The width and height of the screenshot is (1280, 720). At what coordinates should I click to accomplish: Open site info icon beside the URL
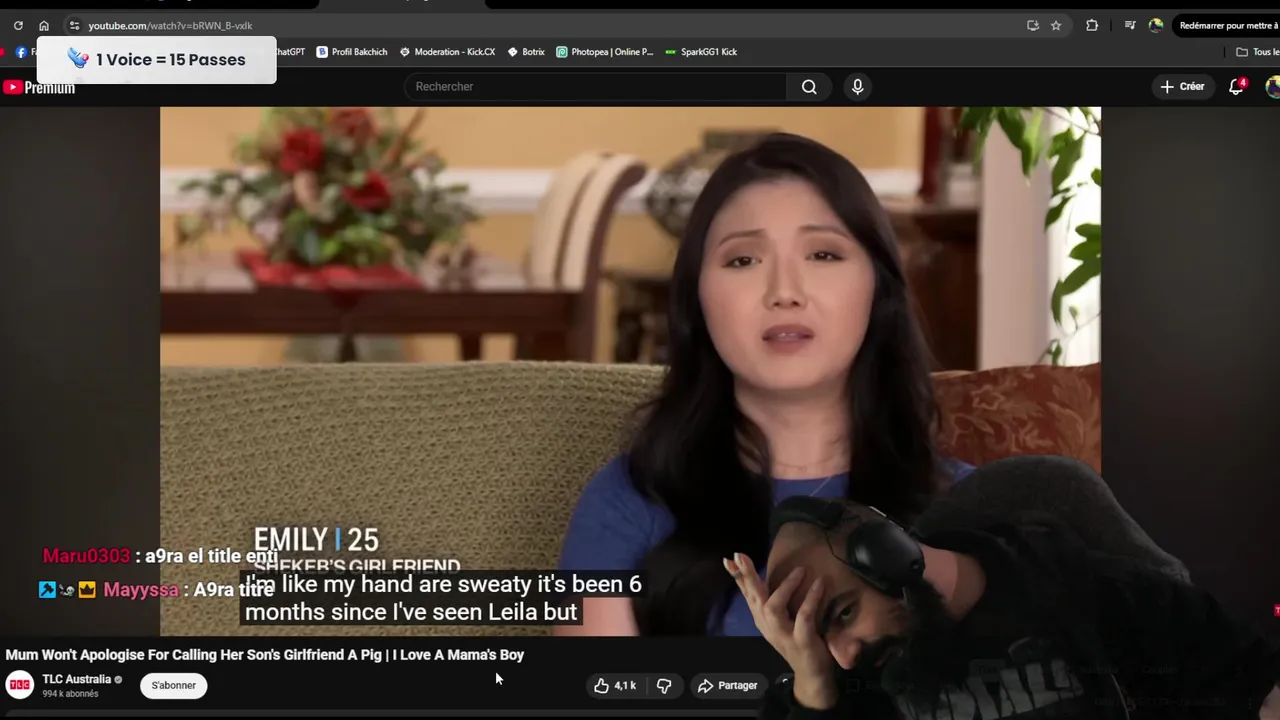[74, 26]
